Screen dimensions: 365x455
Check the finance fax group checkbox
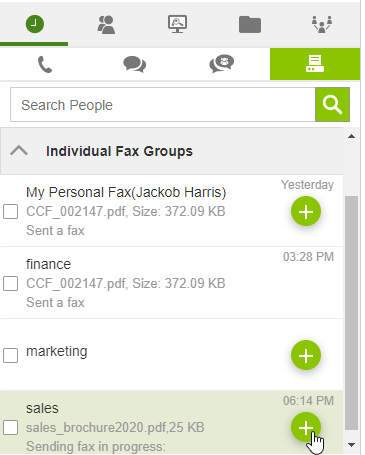coord(10,284)
